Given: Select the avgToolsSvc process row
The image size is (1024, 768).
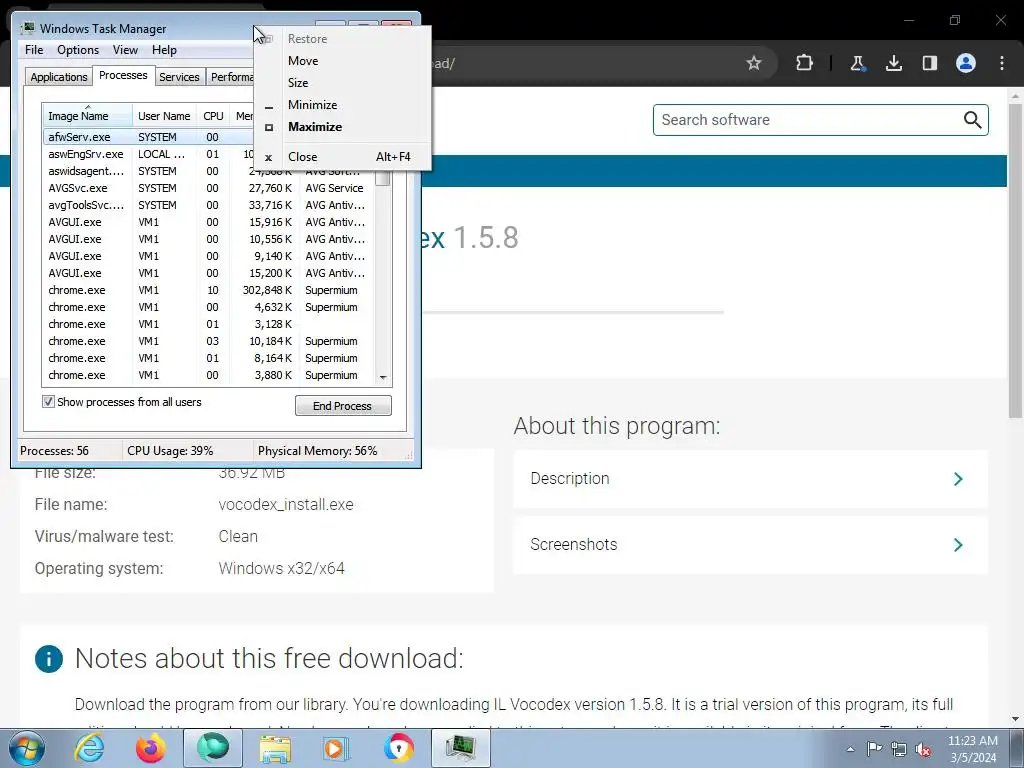Looking at the screenshot, I should [x=209, y=205].
